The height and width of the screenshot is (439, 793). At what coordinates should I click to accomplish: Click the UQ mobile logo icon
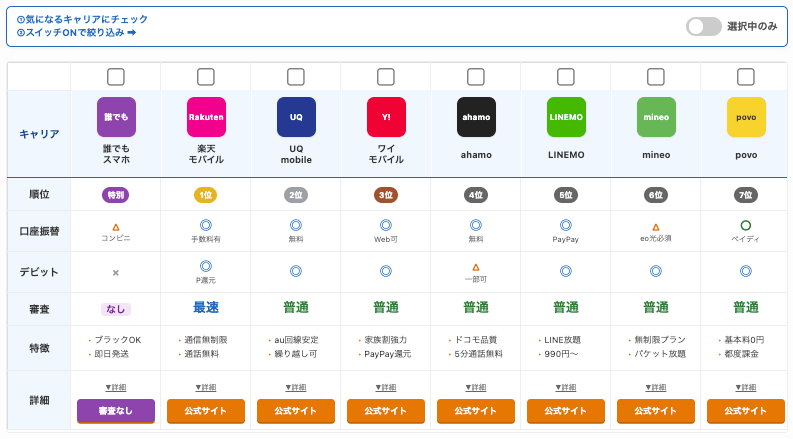click(296, 117)
